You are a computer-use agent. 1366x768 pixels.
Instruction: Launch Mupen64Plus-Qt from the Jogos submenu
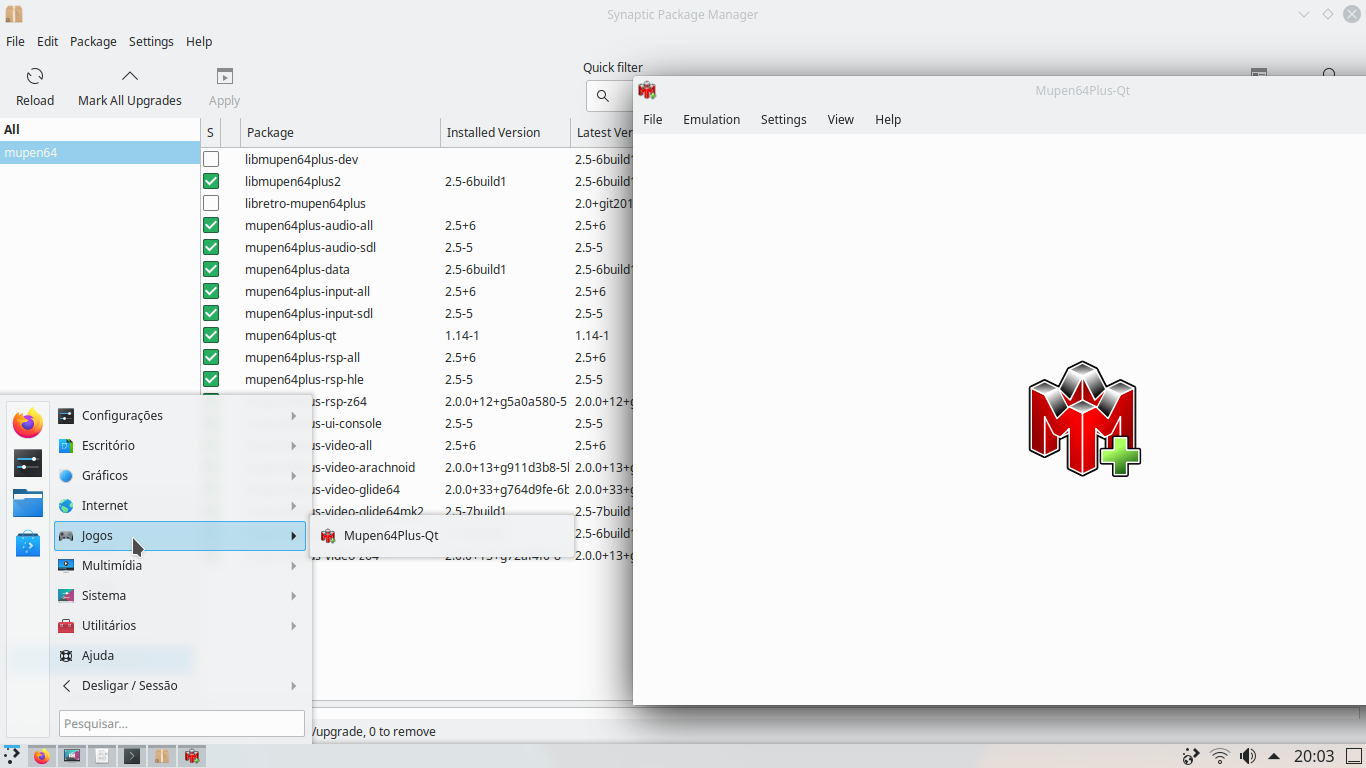click(441, 535)
